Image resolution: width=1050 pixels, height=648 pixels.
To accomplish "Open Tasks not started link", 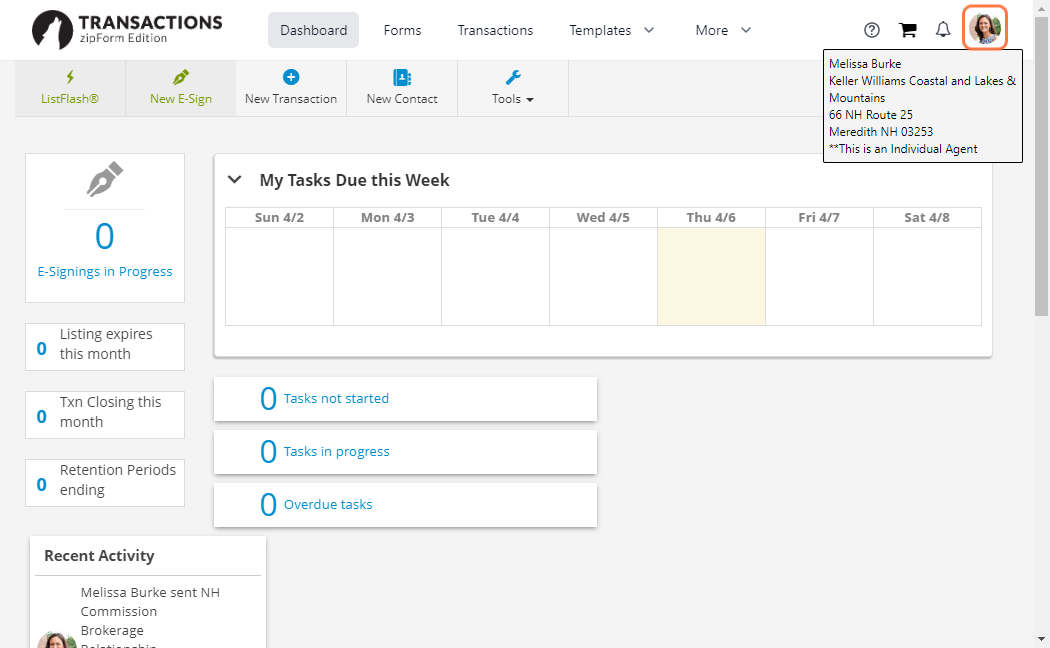I will 336,398.
